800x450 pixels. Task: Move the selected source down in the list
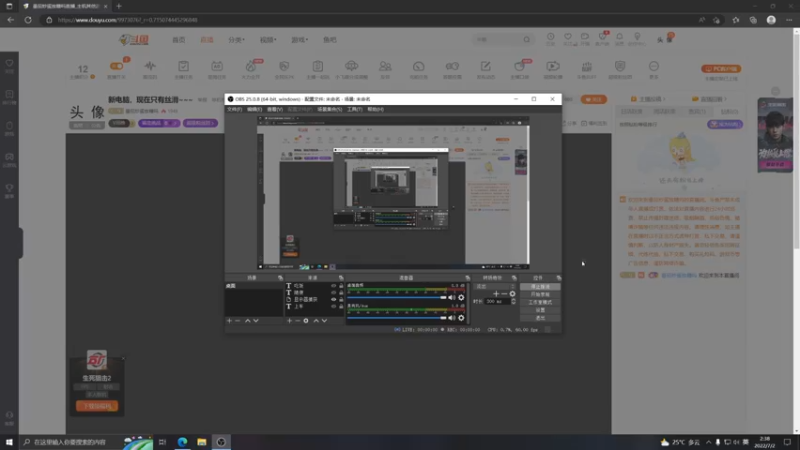click(x=324, y=321)
